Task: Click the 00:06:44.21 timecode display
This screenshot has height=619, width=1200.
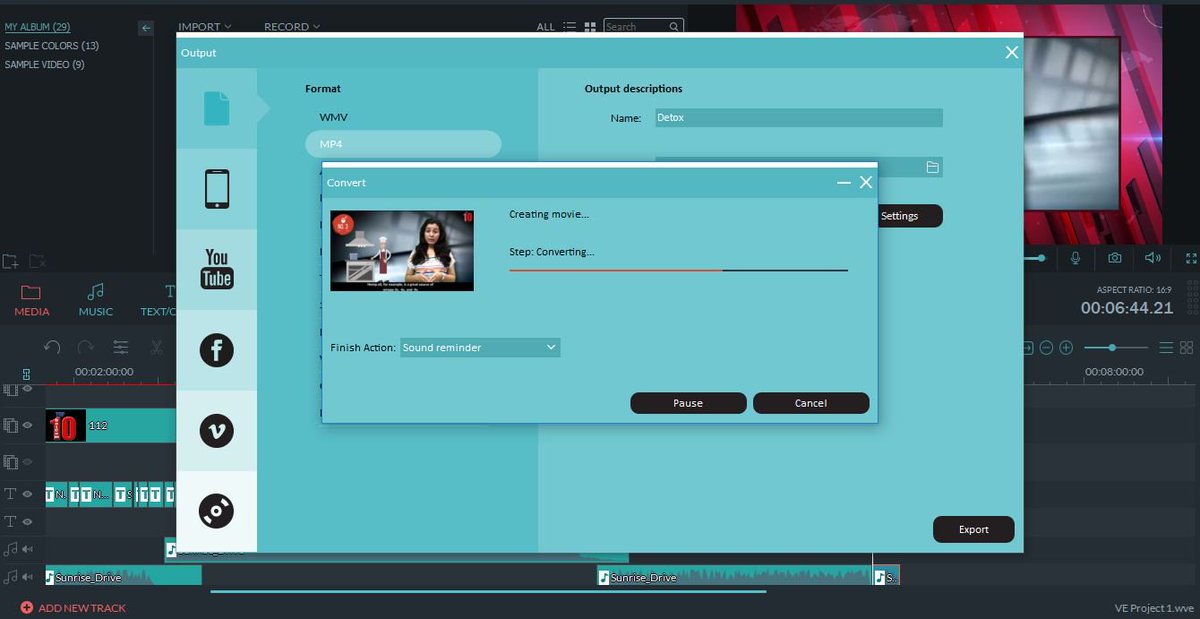Action: coord(1127,308)
